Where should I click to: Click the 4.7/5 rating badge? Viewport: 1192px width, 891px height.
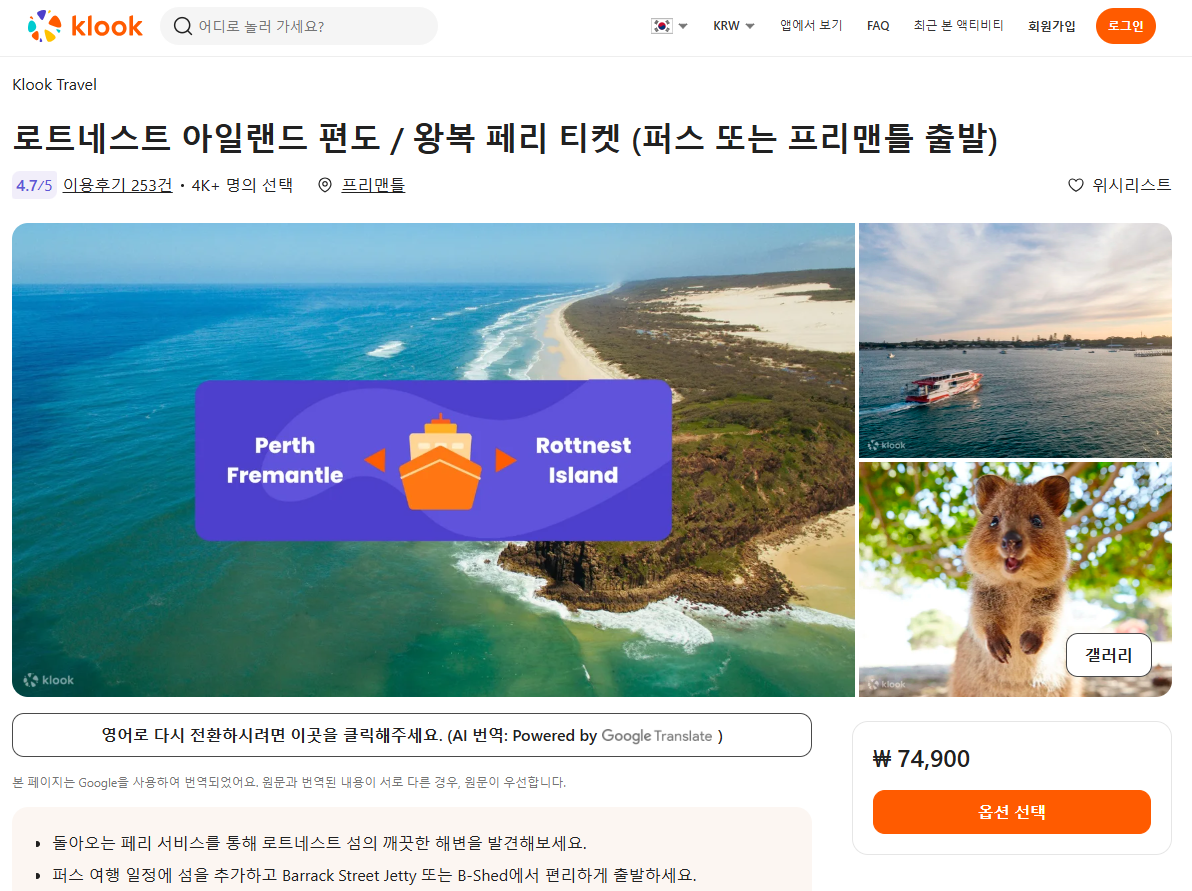pyautogui.click(x=34, y=185)
